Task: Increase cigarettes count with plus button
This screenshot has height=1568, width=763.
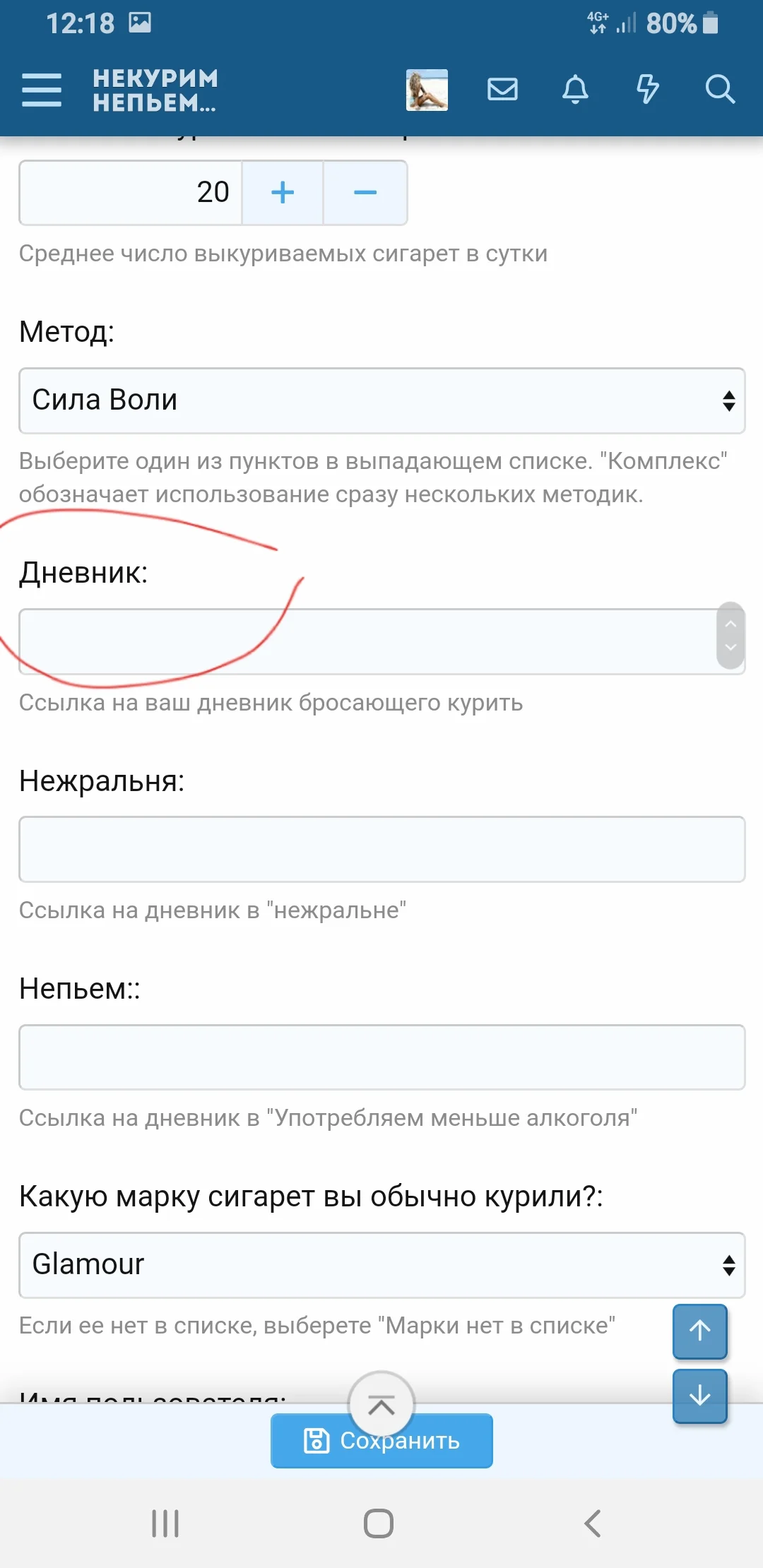Action: [283, 193]
